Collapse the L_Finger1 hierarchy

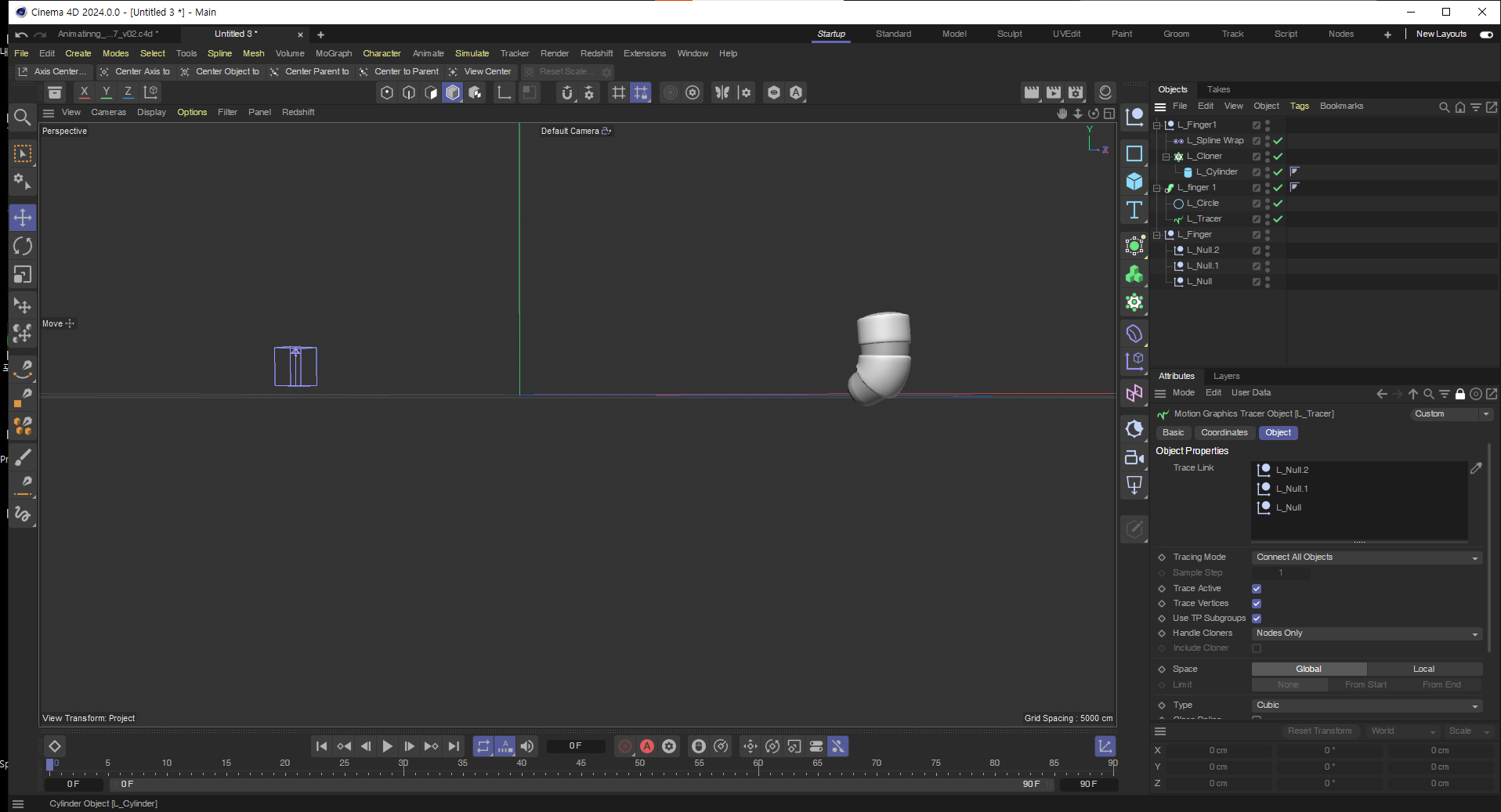pyautogui.click(x=1157, y=125)
